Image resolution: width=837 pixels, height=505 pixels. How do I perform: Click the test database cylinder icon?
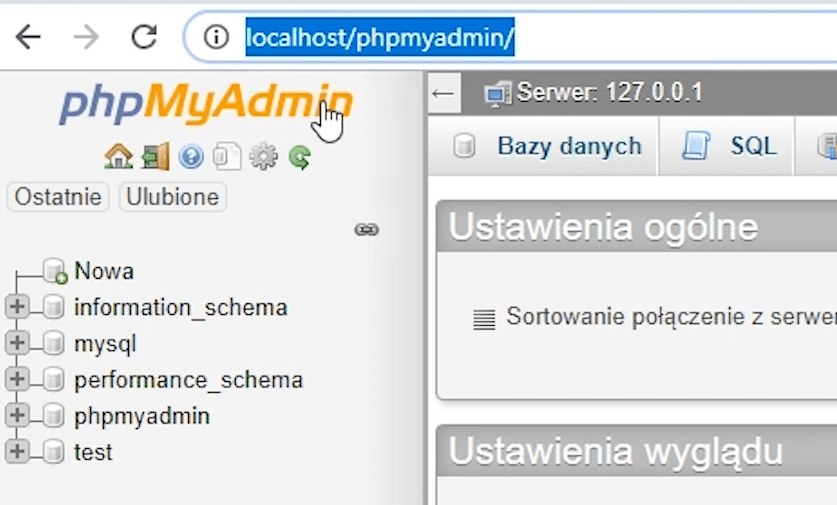click(x=53, y=452)
